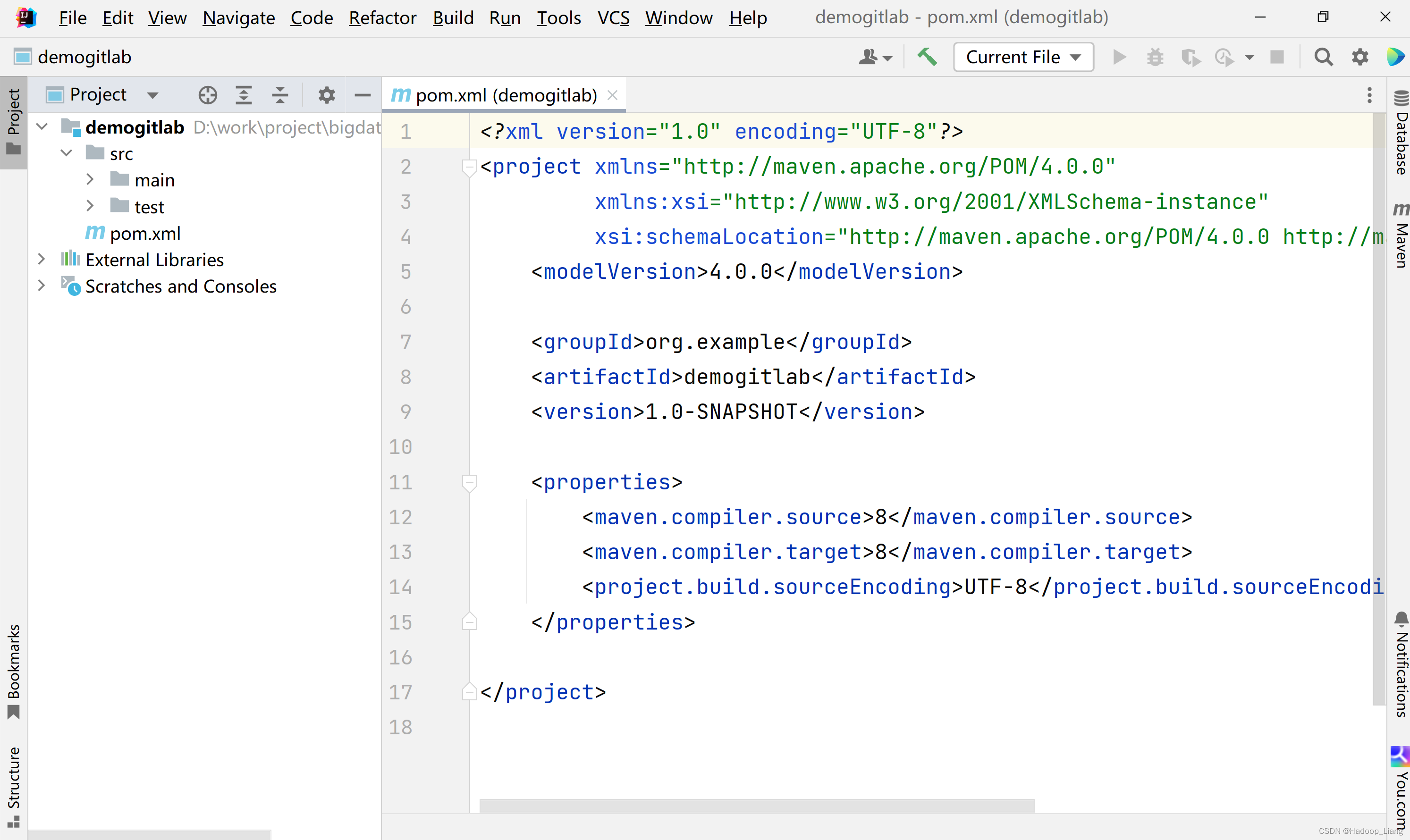The height and width of the screenshot is (840, 1410).
Task: Open the VCS menu
Action: [613, 18]
